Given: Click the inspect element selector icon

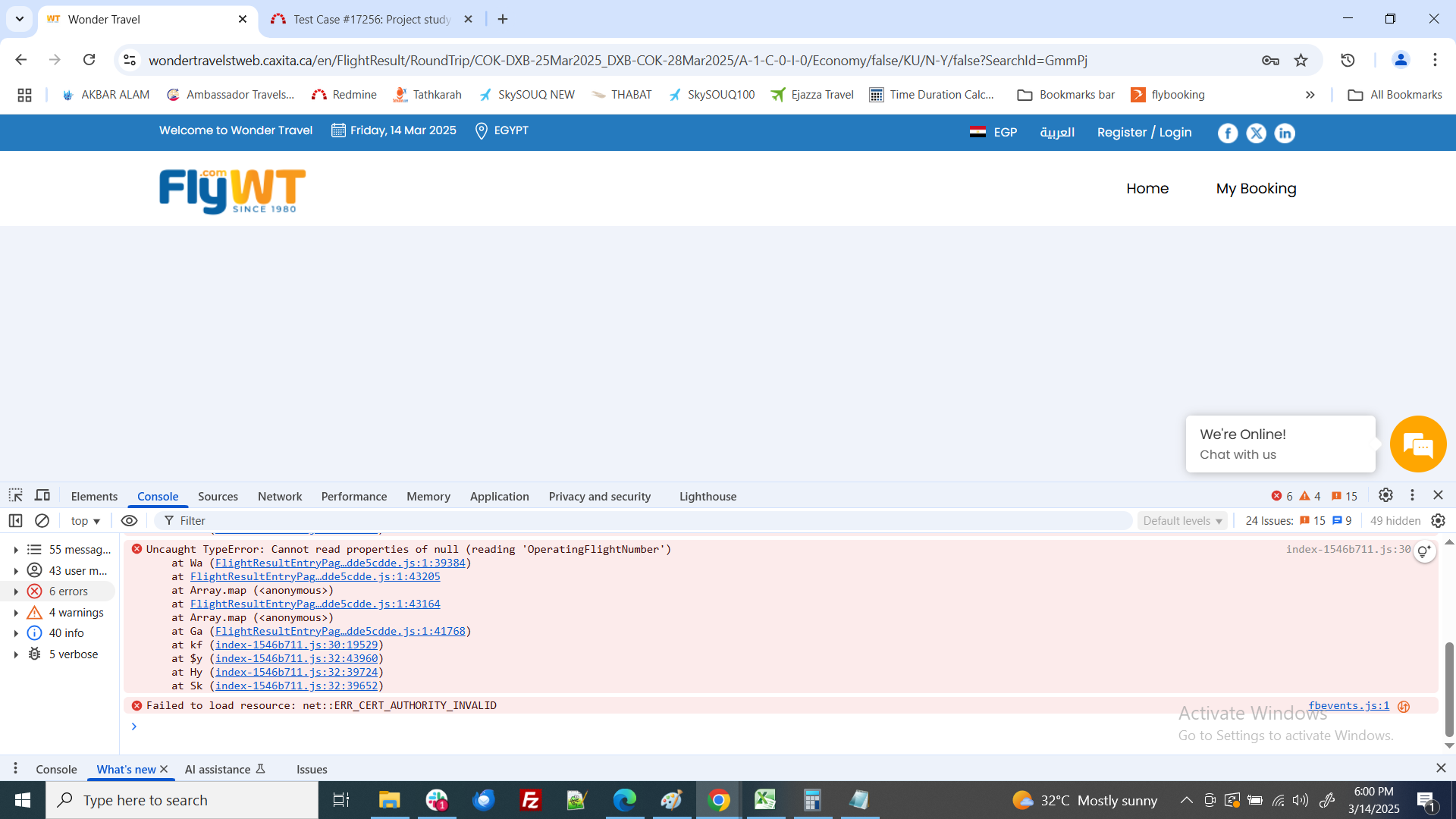Looking at the screenshot, I should (x=15, y=495).
